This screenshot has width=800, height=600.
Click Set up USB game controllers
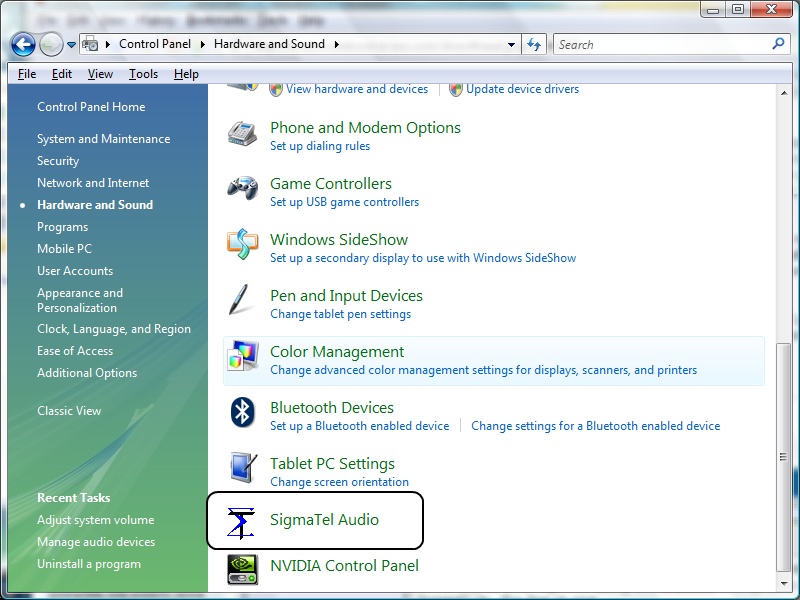(x=344, y=202)
